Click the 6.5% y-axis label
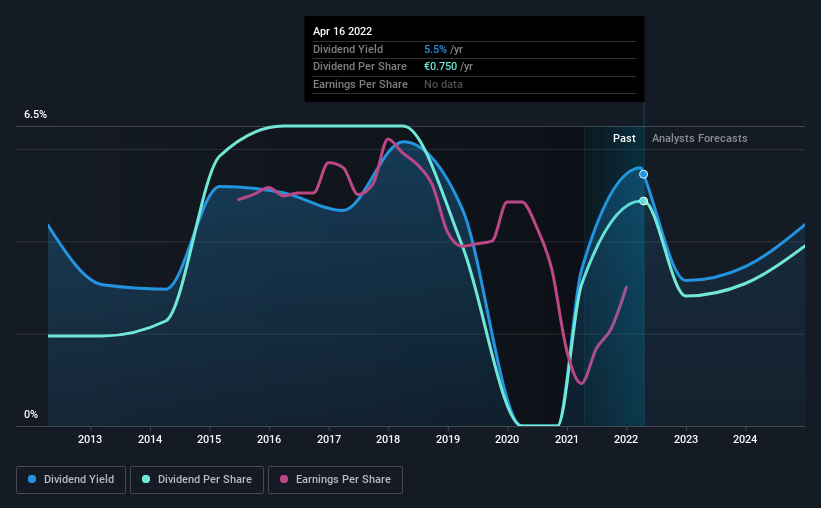This screenshot has width=821, height=508. 36,115
